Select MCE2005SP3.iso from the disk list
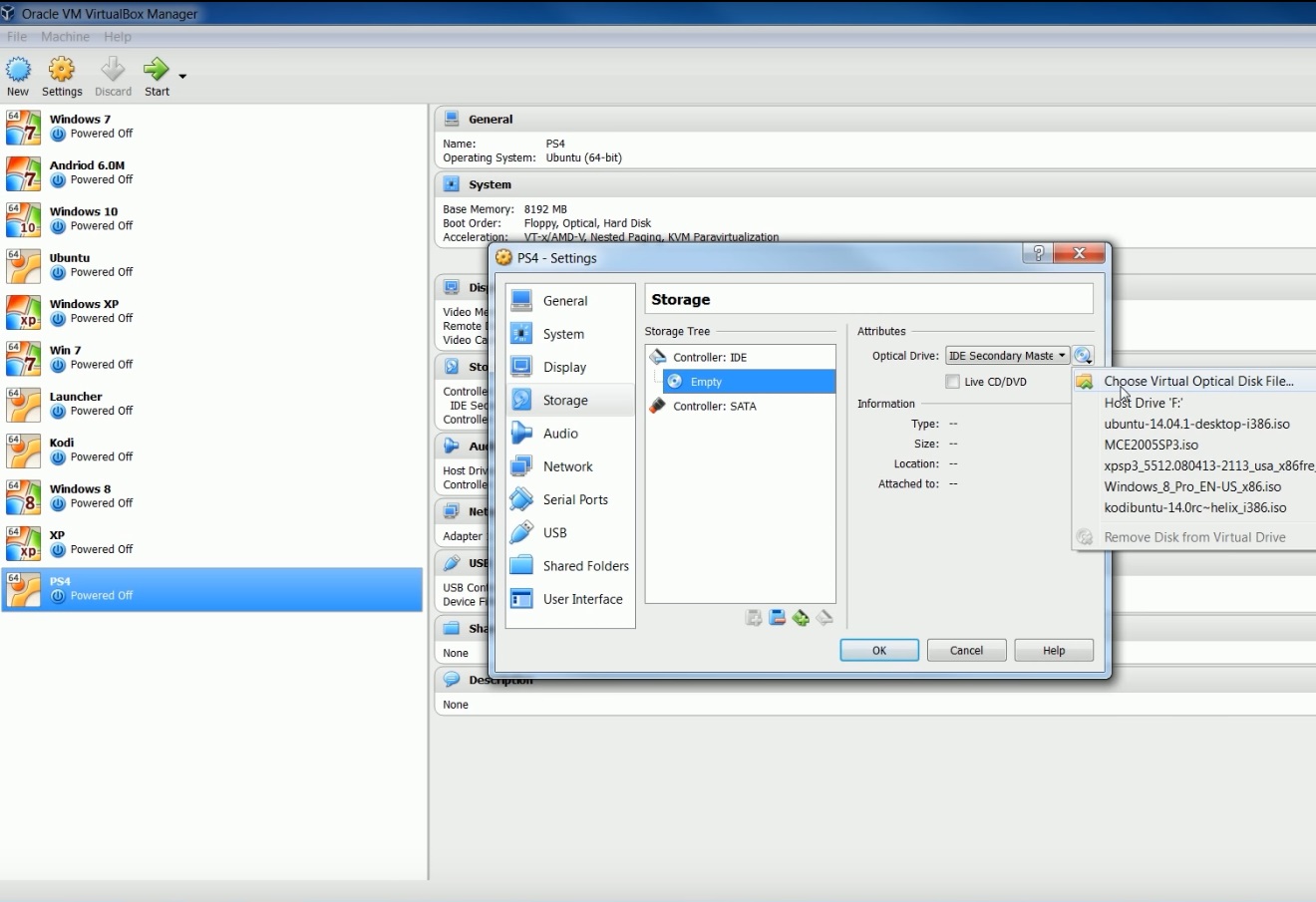Screen dimensions: 1316x902 1194,445
